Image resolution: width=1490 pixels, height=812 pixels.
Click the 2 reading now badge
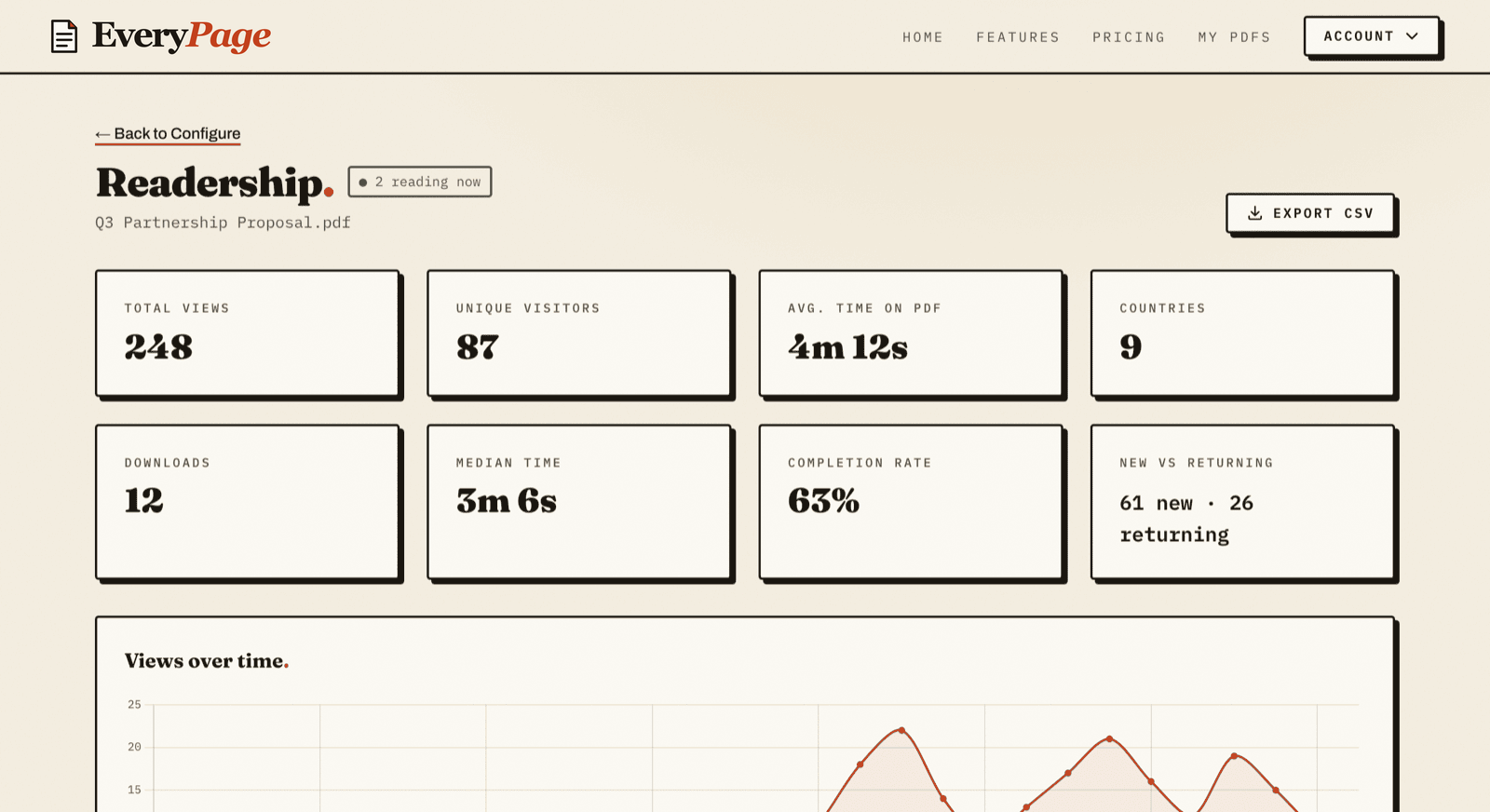[x=420, y=182]
